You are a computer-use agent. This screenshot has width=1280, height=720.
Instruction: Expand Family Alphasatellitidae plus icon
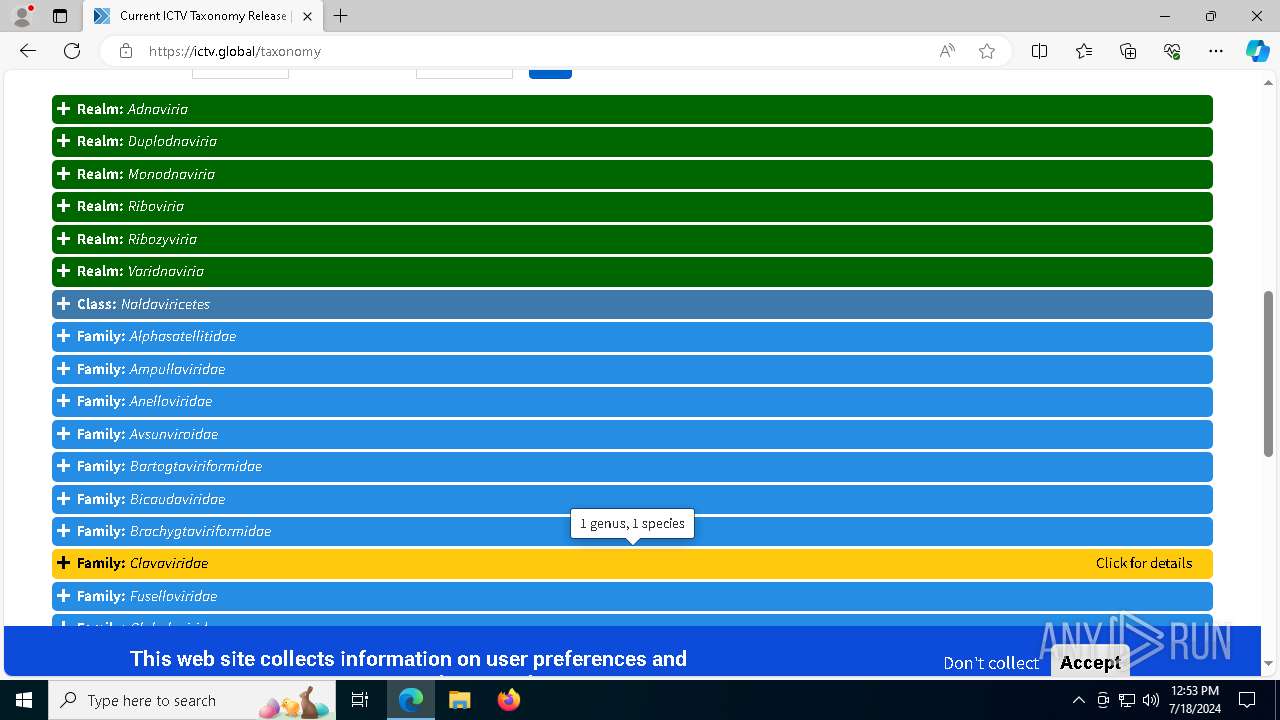click(64, 336)
